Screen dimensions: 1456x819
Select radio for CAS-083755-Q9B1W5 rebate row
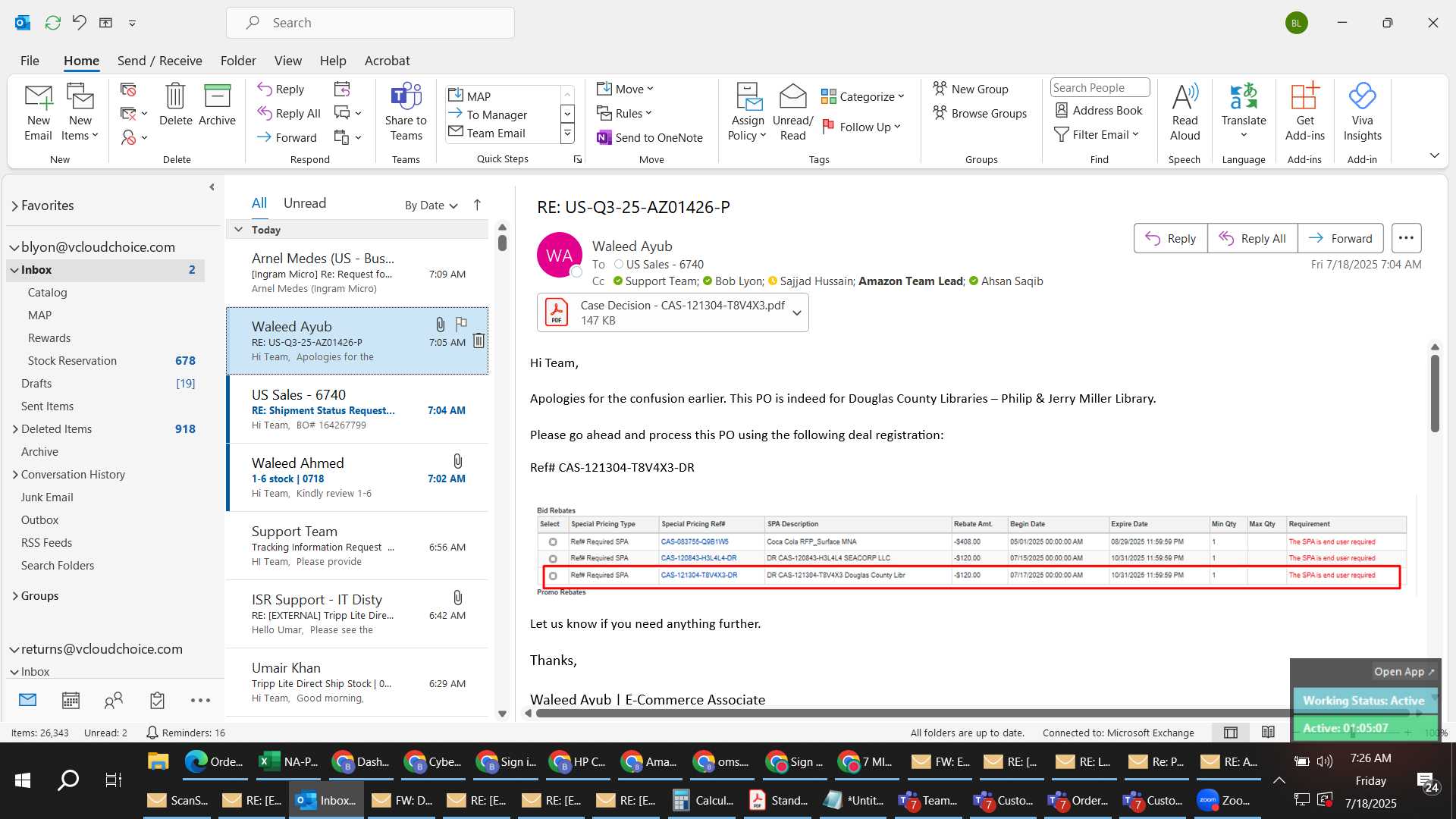(x=553, y=541)
